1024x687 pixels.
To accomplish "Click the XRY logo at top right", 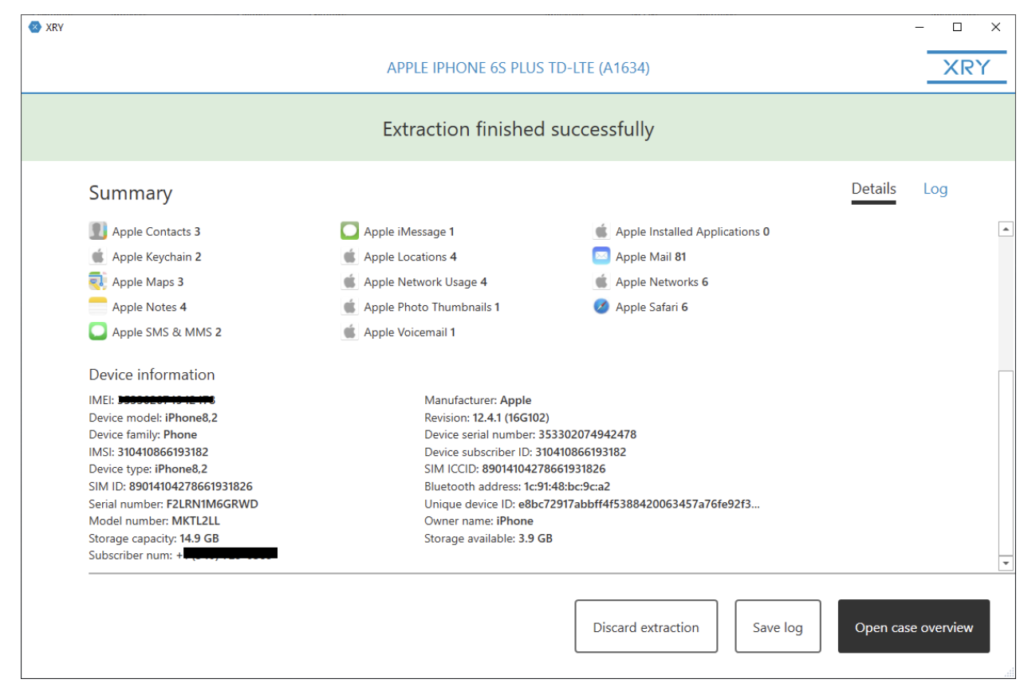I will click(967, 67).
